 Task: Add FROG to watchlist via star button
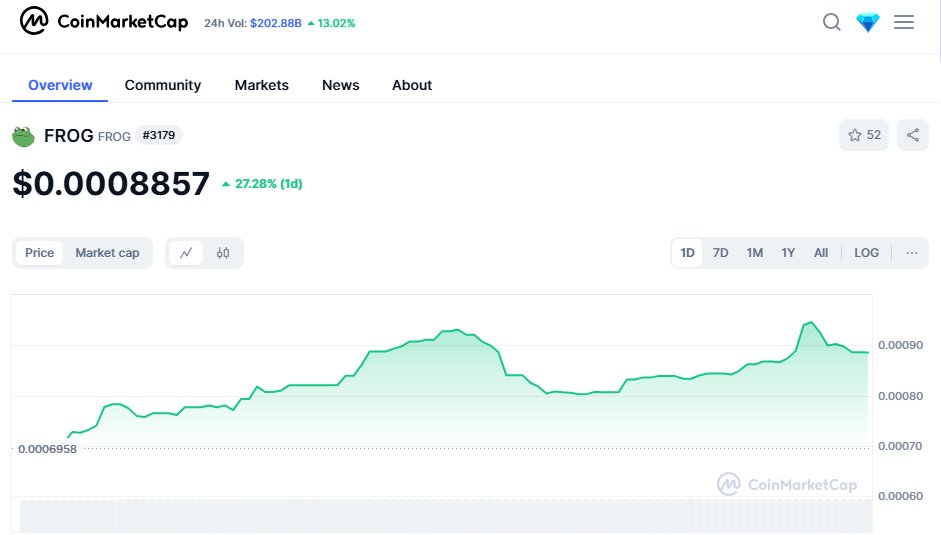[x=864, y=135]
